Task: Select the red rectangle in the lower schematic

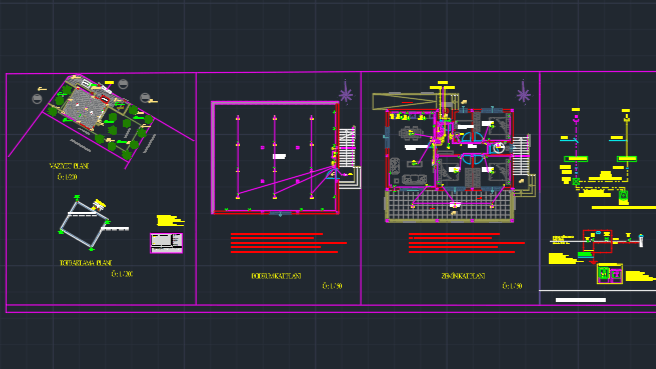Action: point(597,241)
